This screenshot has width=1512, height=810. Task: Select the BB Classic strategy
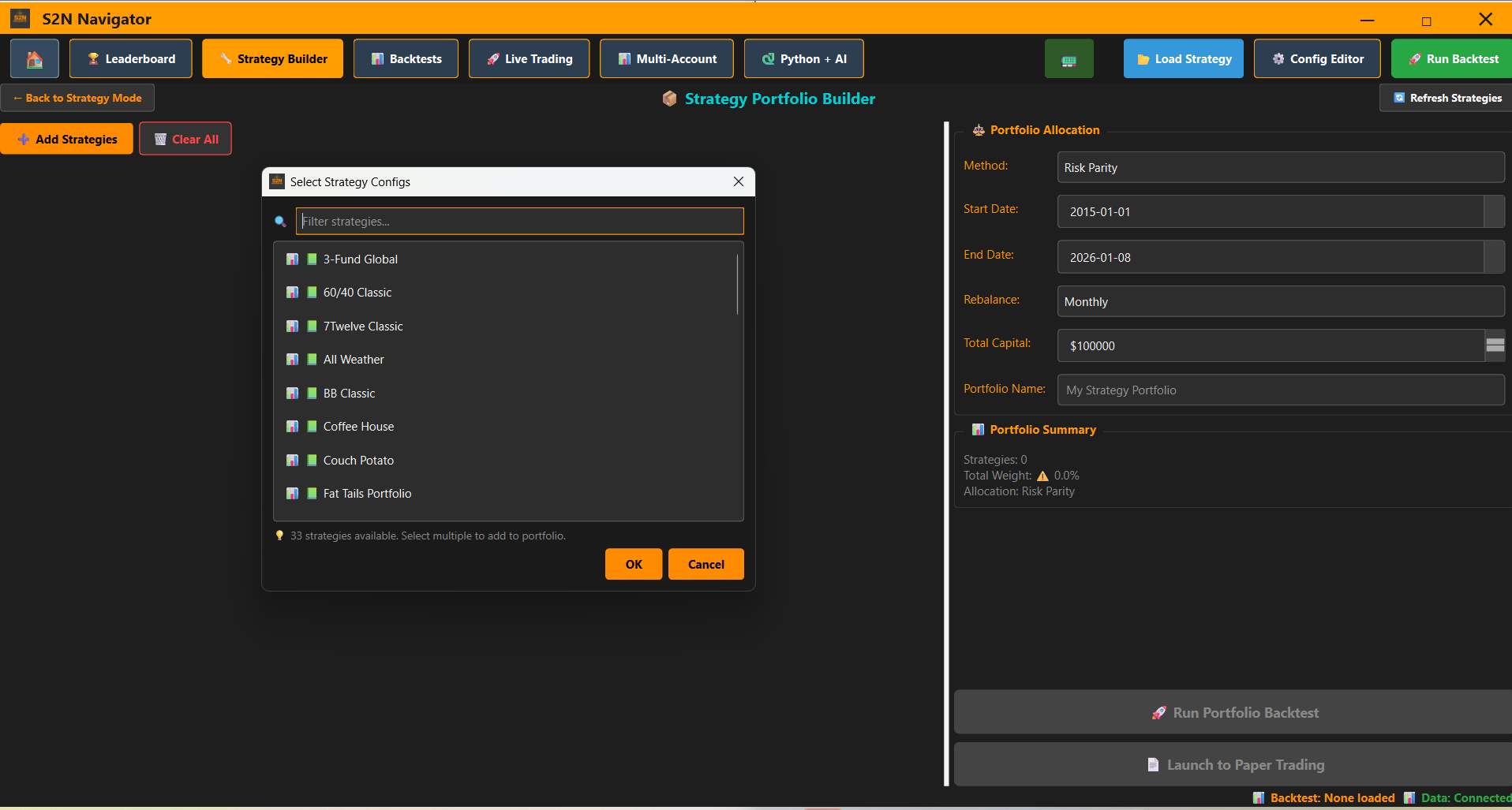[x=505, y=394]
